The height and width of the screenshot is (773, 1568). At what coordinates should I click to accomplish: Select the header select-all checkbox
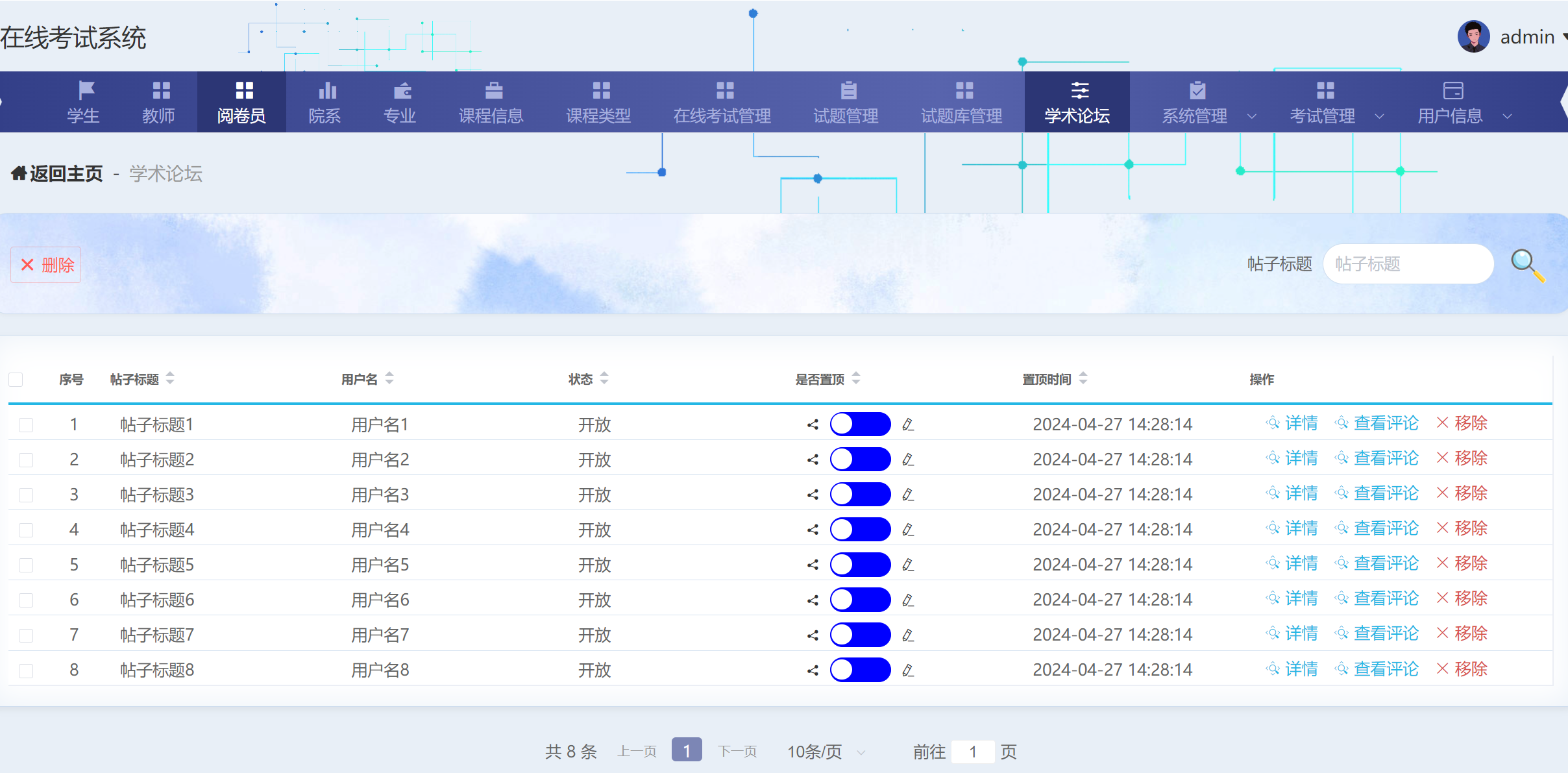pyautogui.click(x=16, y=379)
